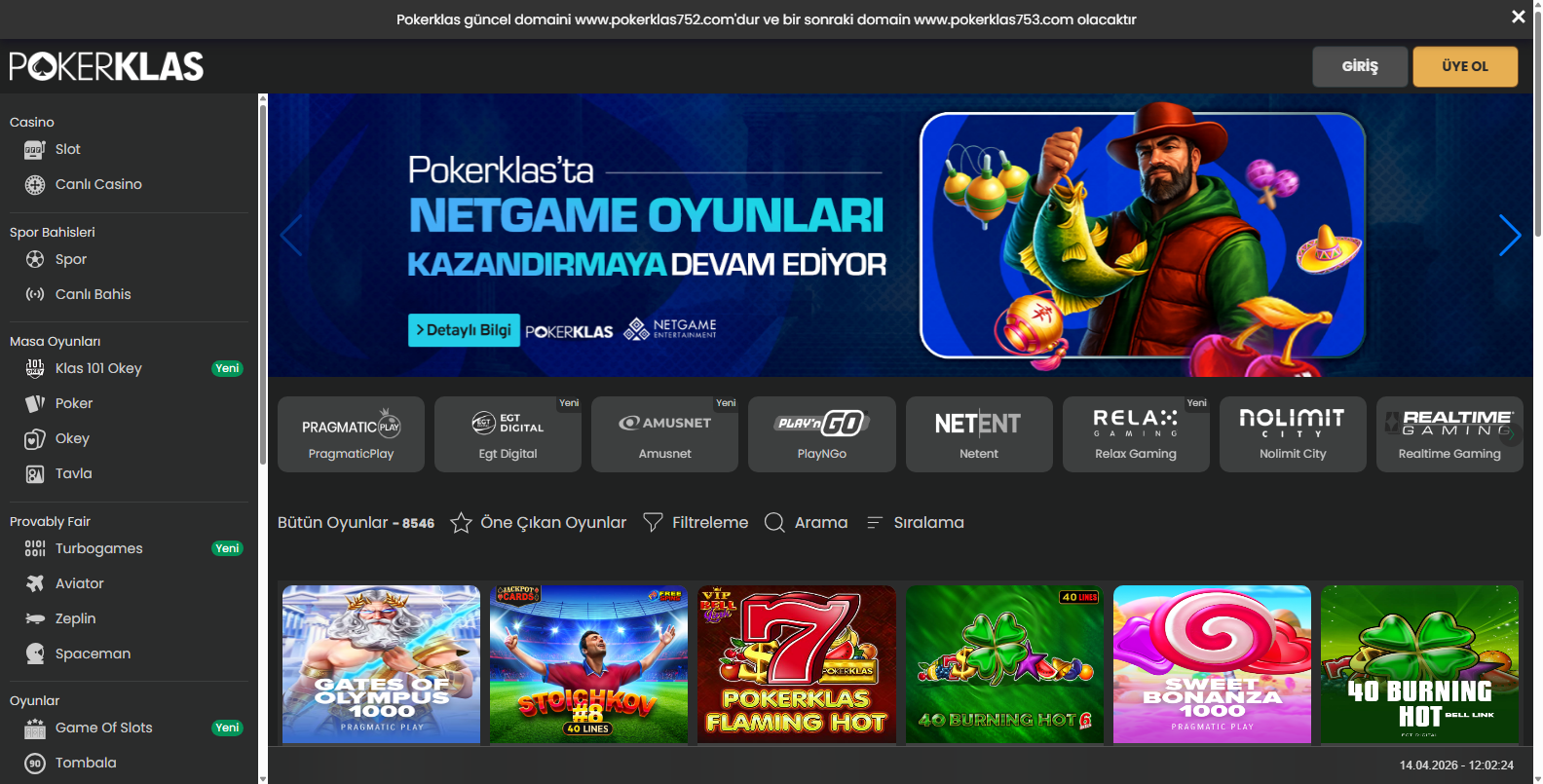Viewport: 1543px width, 784px height.
Task: Select the Realtime Gaming provider card
Action: point(1449,434)
